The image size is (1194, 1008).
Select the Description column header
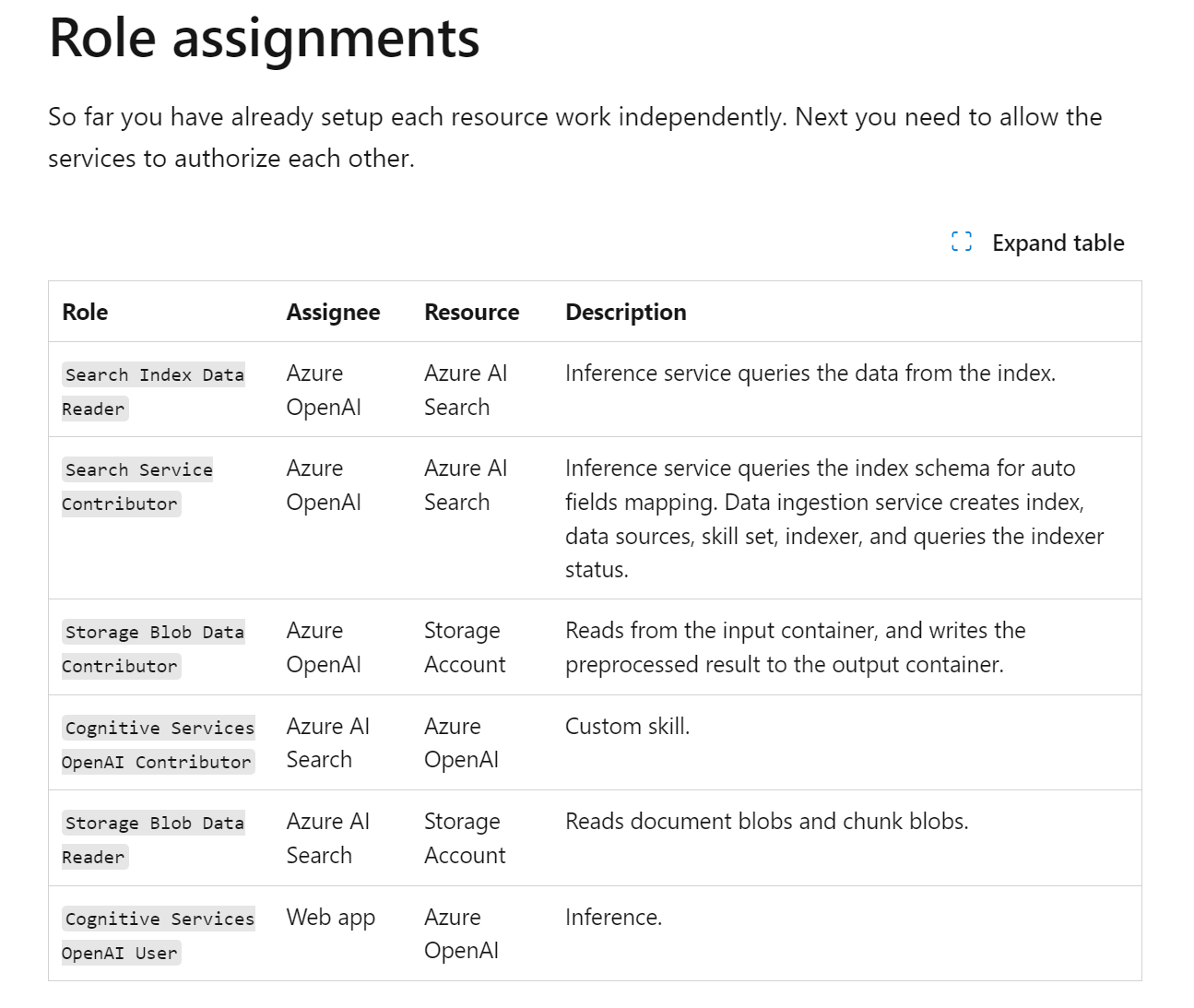(625, 313)
